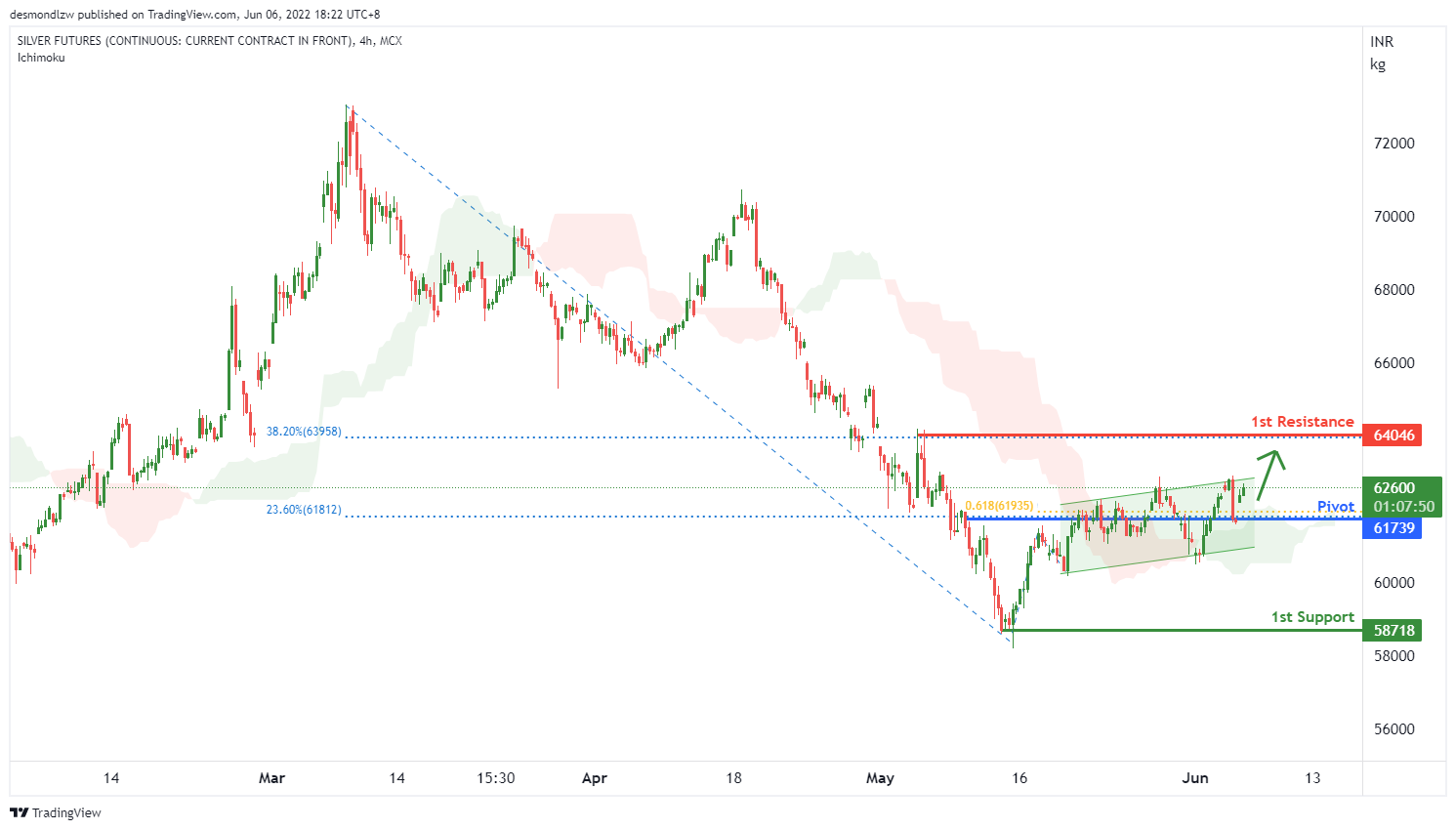Image resolution: width=1456 pixels, height=830 pixels.
Task: Click the 56000 price axis value
Action: [x=1394, y=729]
